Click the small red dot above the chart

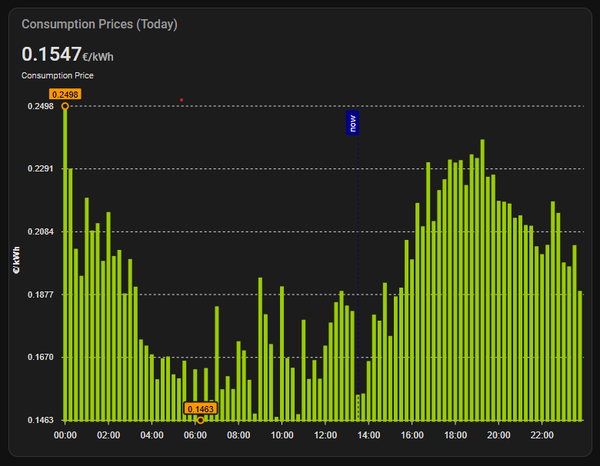click(181, 100)
